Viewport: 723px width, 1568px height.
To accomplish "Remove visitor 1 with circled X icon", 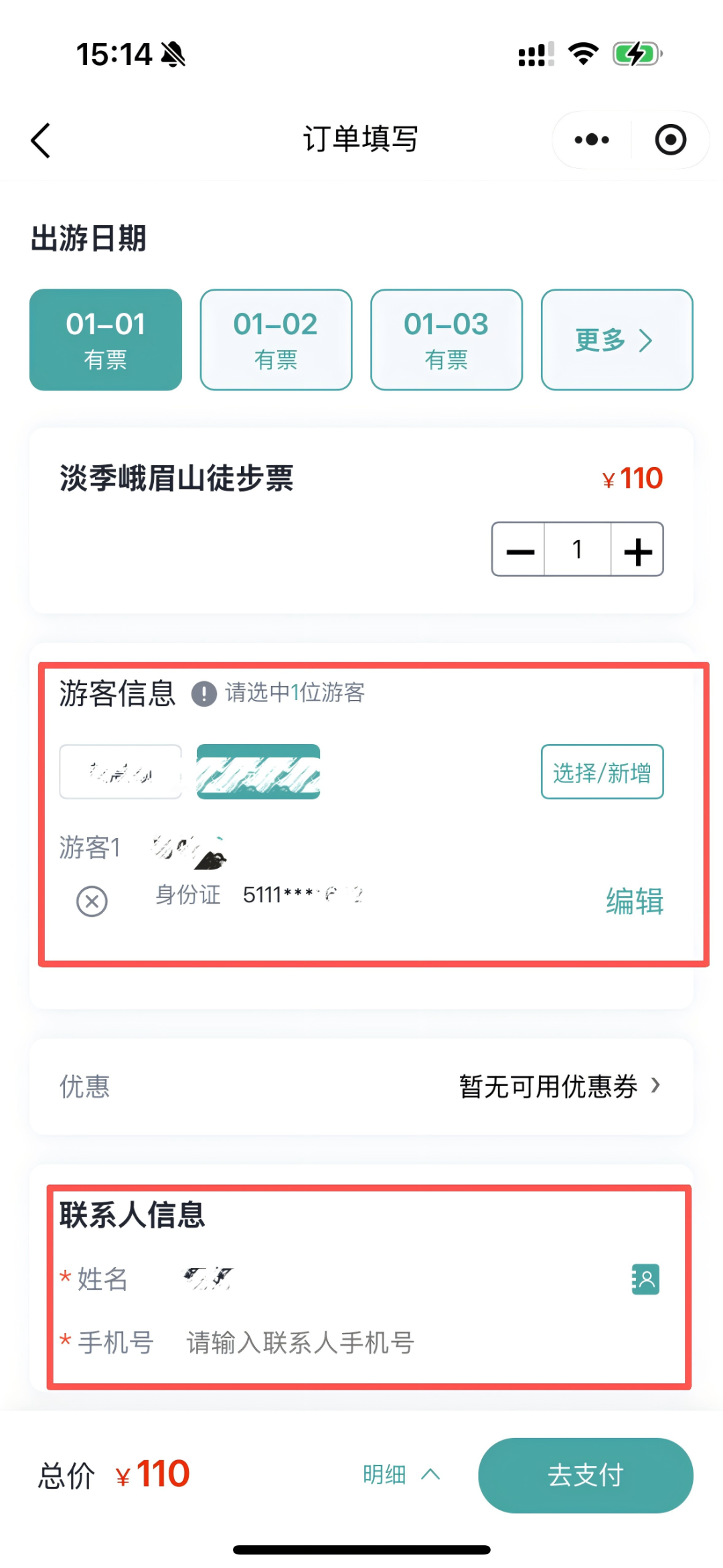I will point(92,901).
